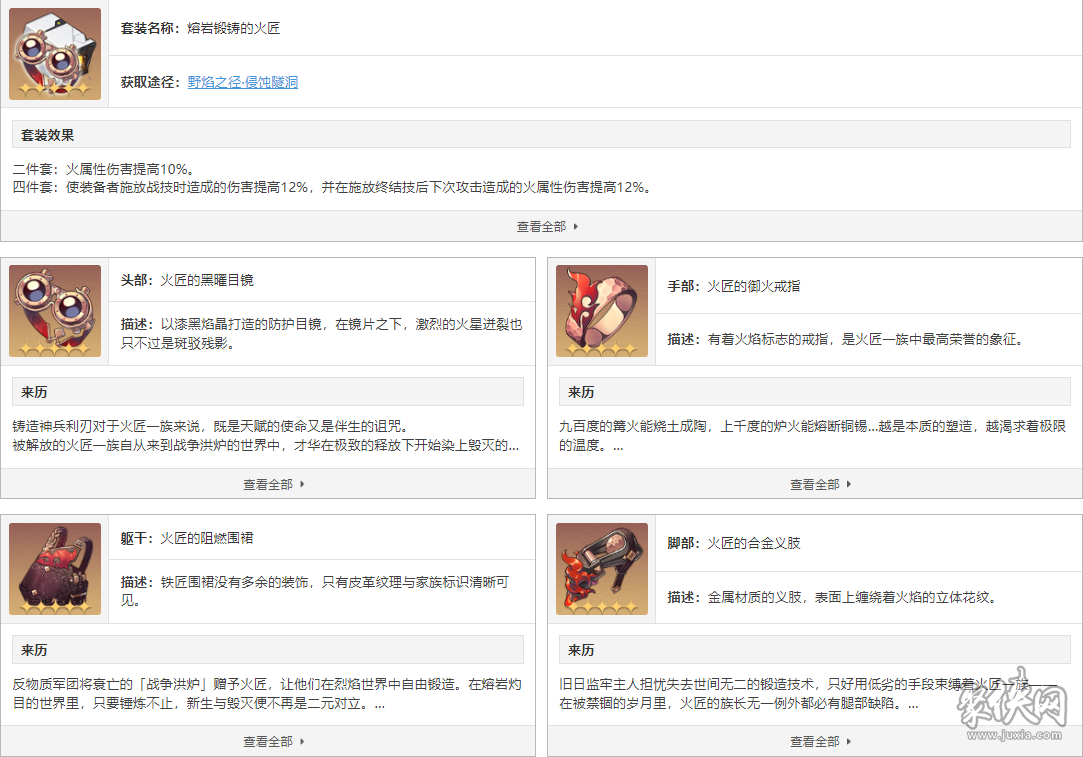This screenshot has width=1083, height=757.
Task: Click the 手部：火匠的御火戒指 title
Action: pos(734,286)
